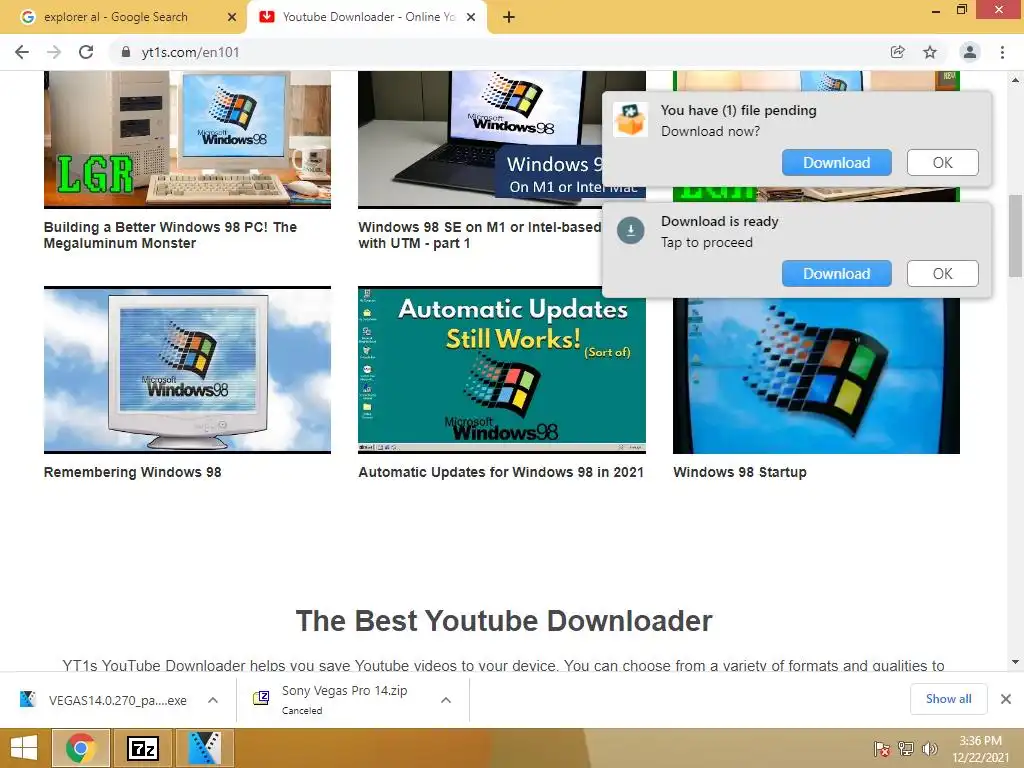
Task: Click the network tray icon
Action: [x=906, y=748]
